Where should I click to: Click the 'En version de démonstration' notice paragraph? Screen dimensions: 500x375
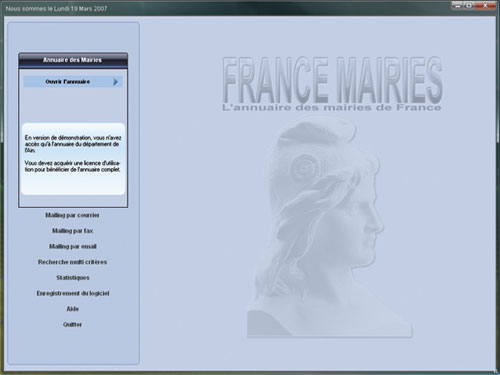pyautogui.click(x=73, y=144)
